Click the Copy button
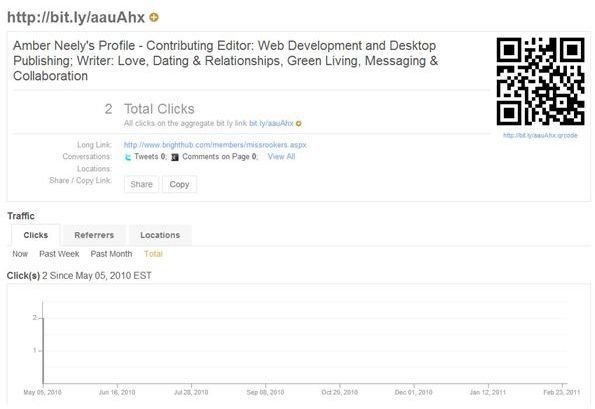 click(179, 184)
